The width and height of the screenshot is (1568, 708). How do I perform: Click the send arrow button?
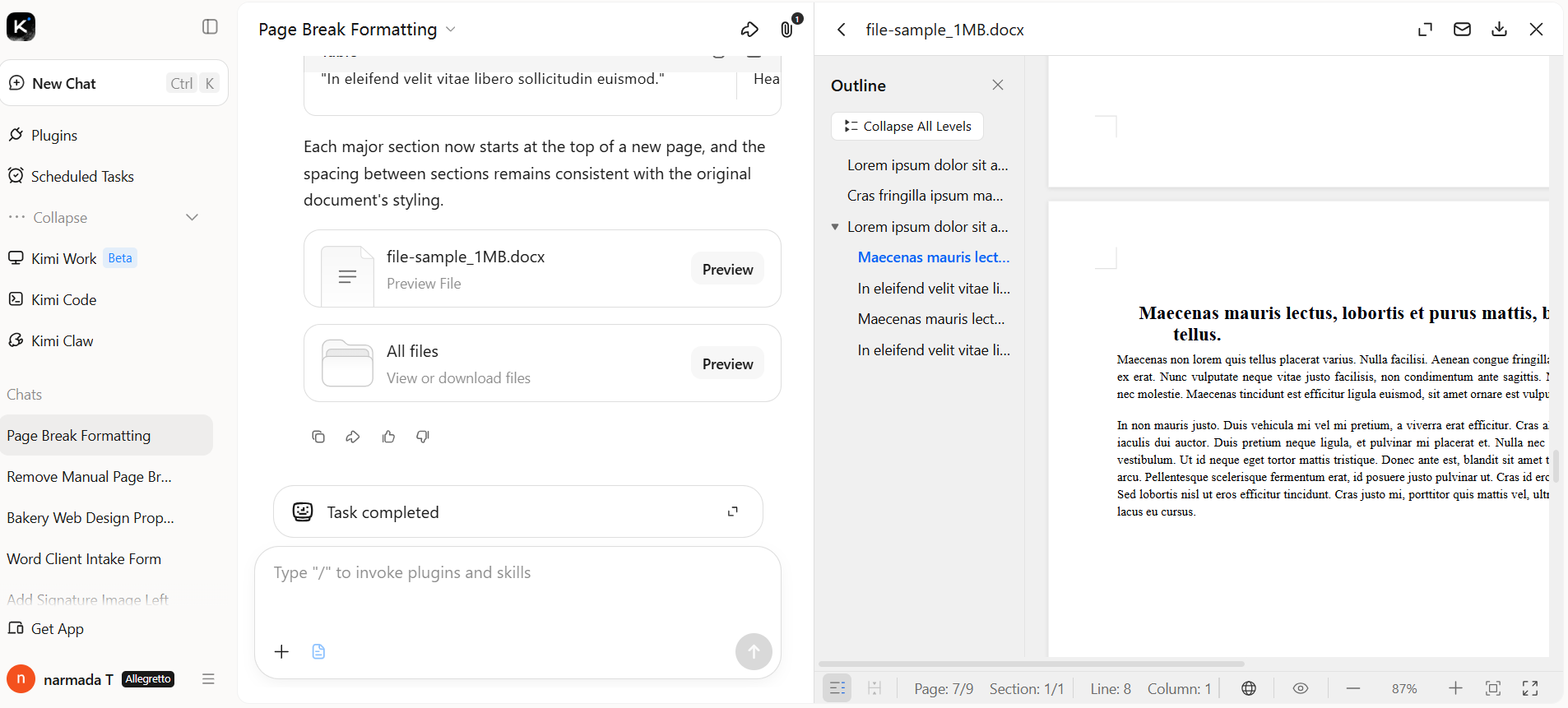pos(754,651)
